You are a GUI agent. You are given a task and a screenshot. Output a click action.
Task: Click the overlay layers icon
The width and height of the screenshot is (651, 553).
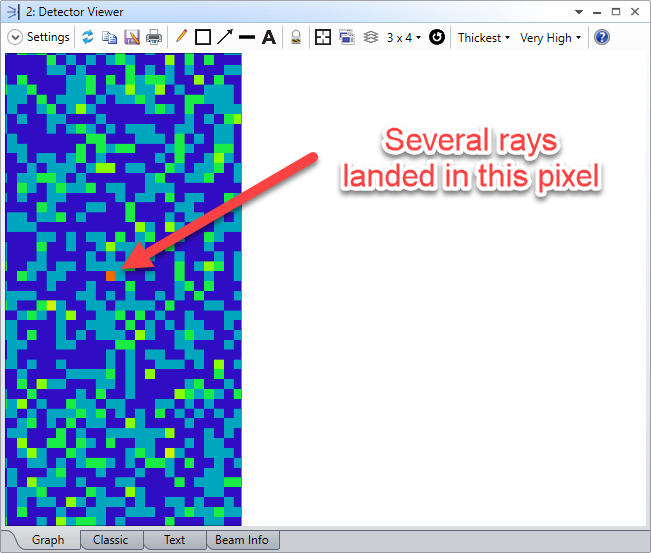coord(371,37)
